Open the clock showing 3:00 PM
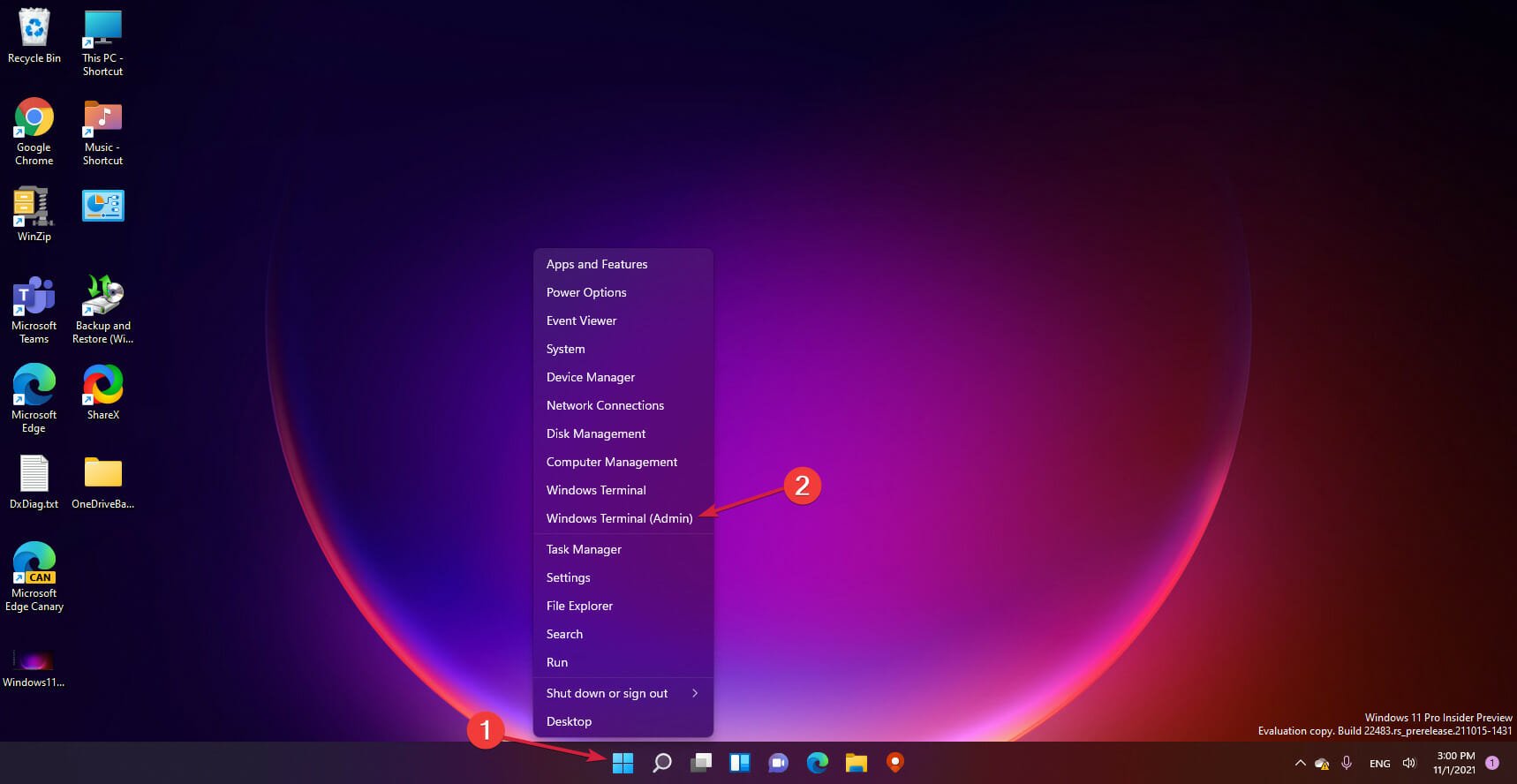 [1454, 763]
